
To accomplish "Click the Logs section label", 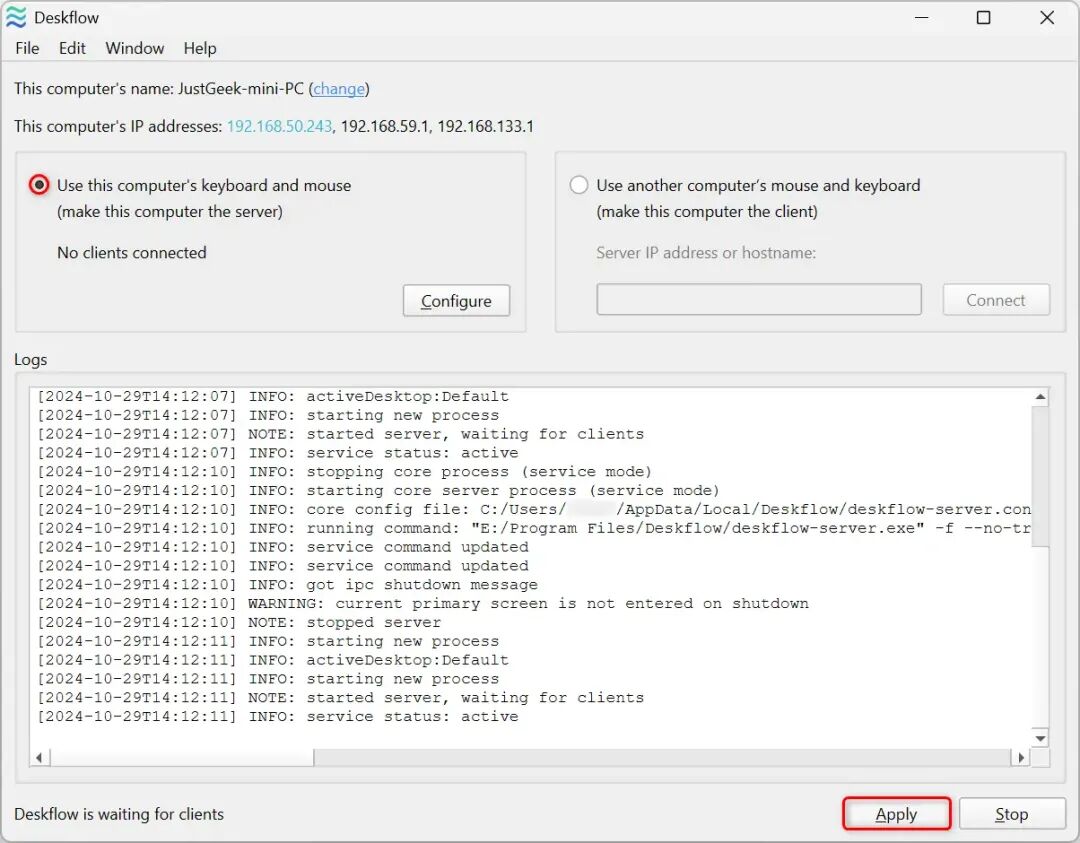I will [x=30, y=360].
